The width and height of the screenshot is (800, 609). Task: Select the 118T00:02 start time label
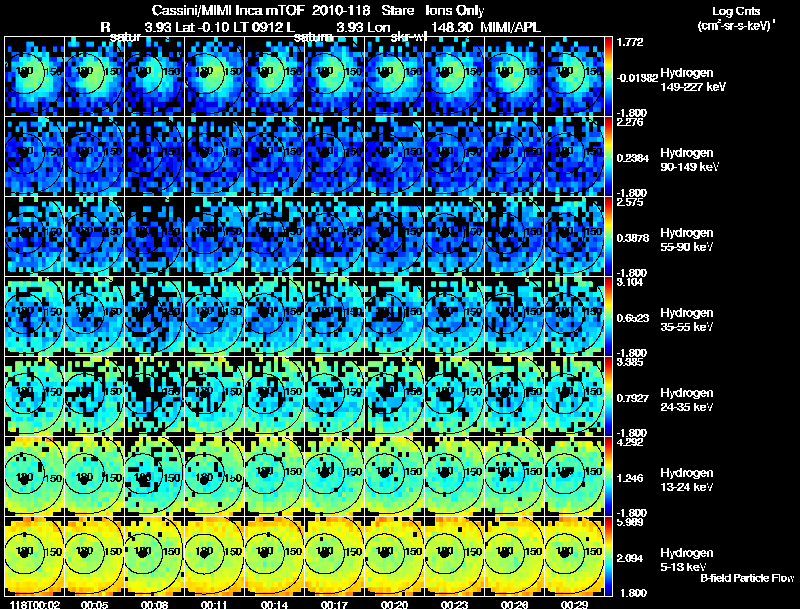pyautogui.click(x=35, y=604)
